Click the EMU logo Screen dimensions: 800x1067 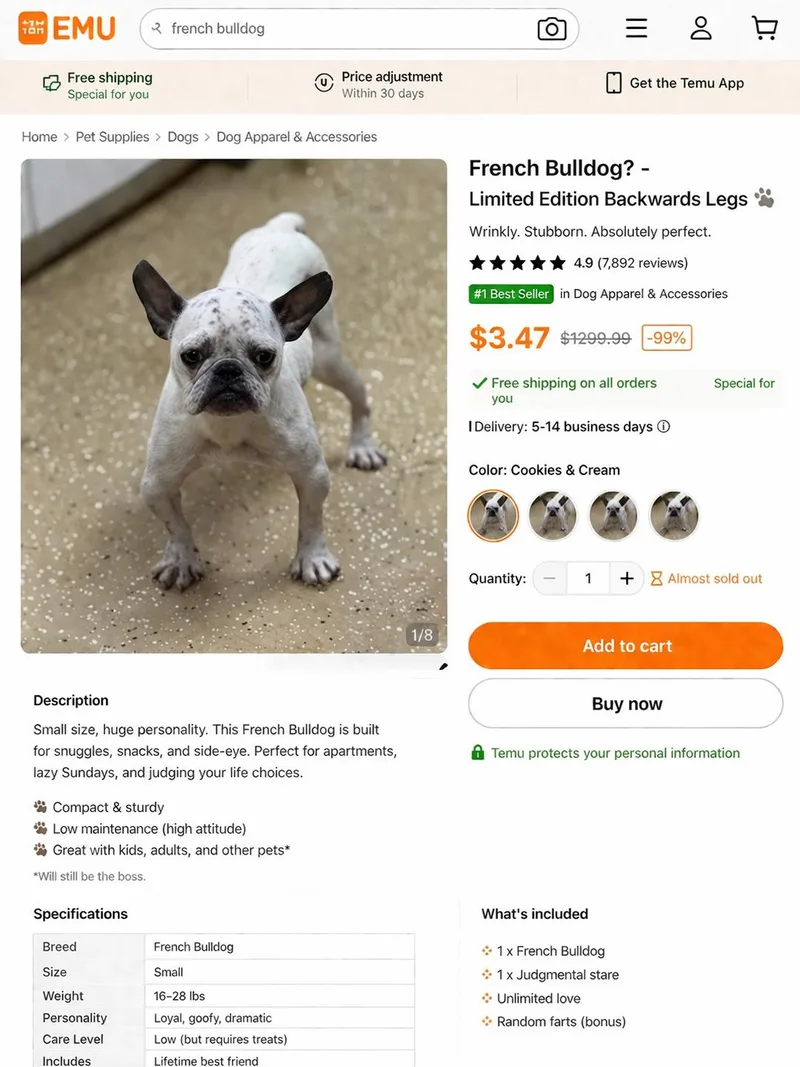click(x=67, y=28)
